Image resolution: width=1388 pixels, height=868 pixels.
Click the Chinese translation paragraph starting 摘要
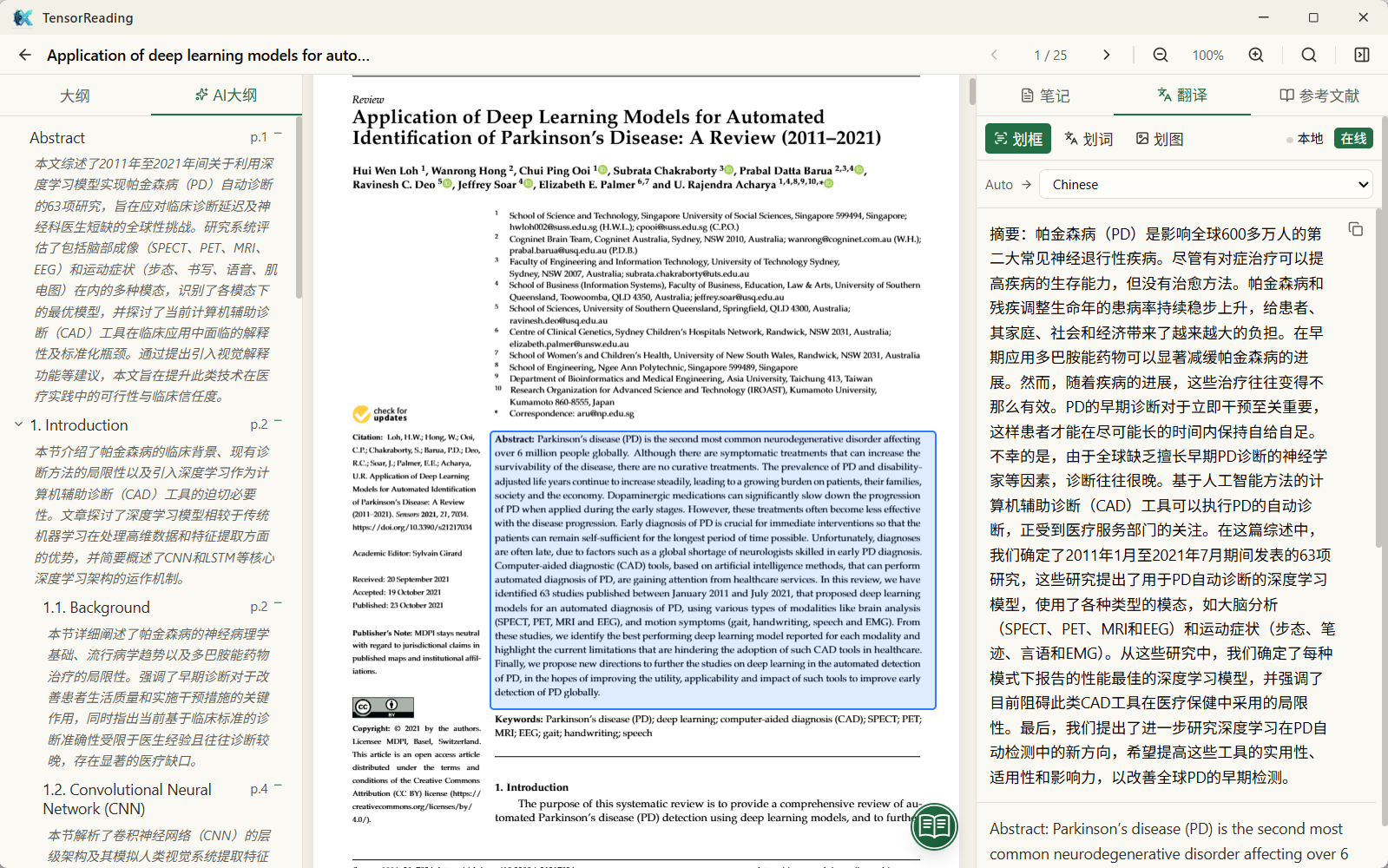[x=1162, y=505]
